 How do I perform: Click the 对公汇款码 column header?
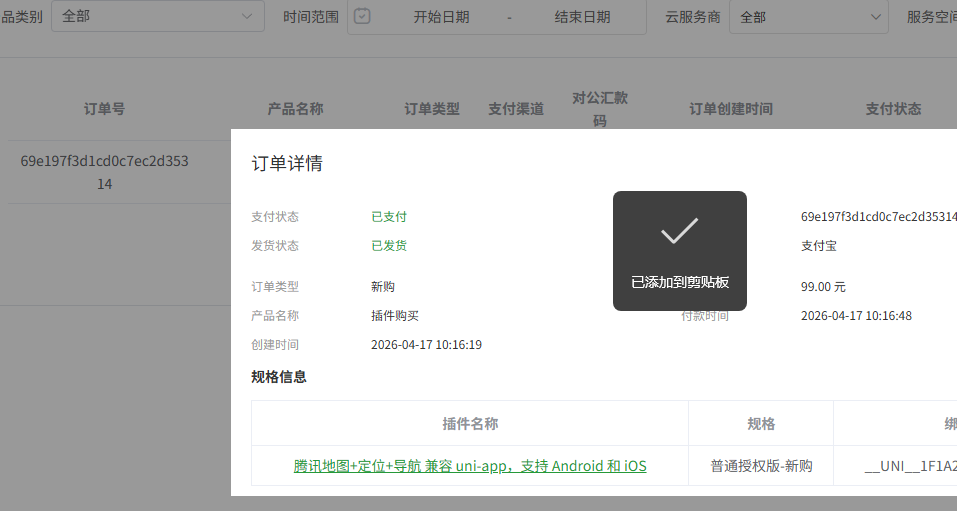(x=600, y=109)
